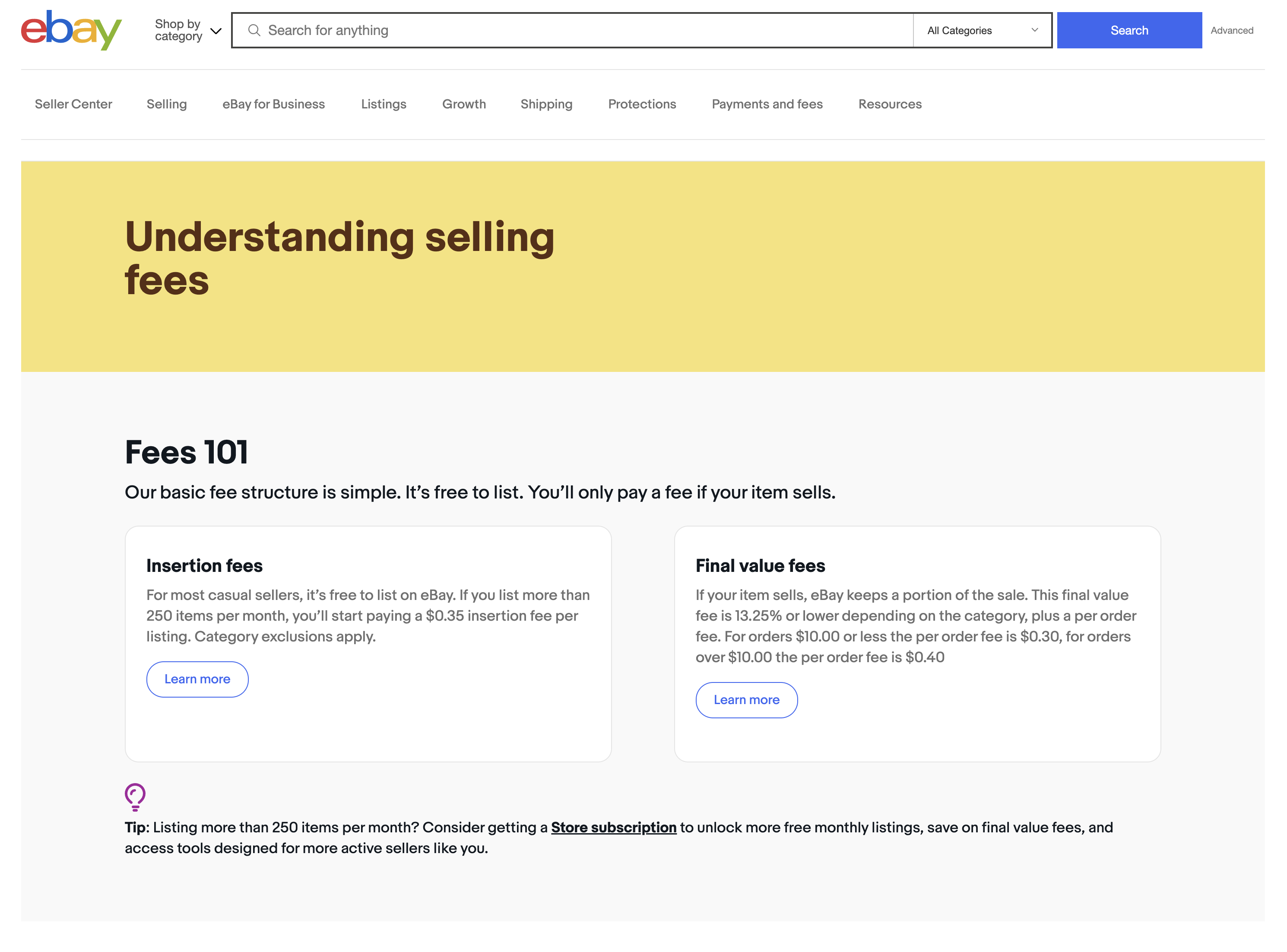The height and width of the screenshot is (952, 1287).
Task: Open Payments and fees menu
Action: pos(767,104)
